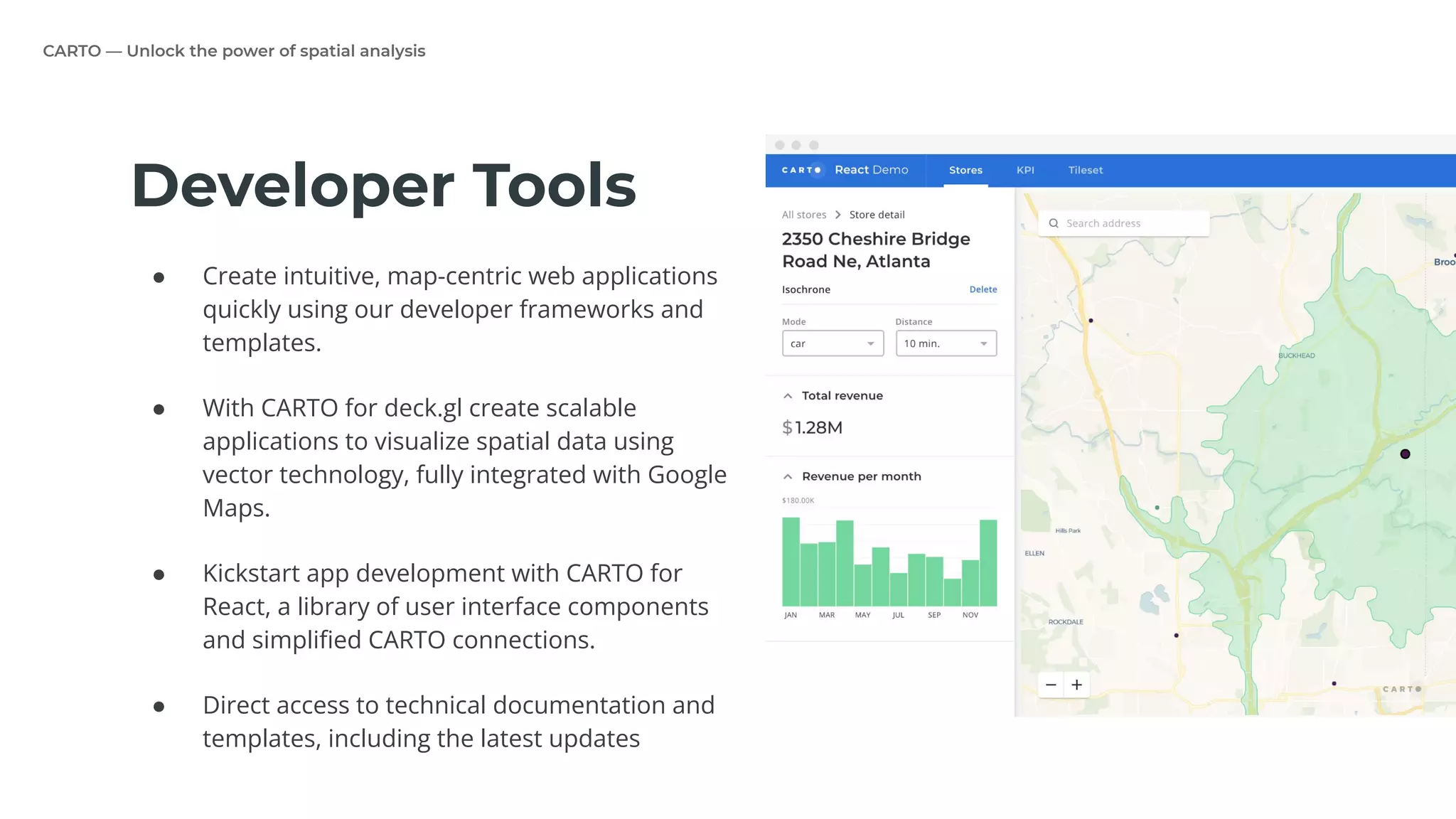Click the ROCKDALE map label
This screenshot has width=1456, height=819.
pyautogui.click(x=1066, y=622)
